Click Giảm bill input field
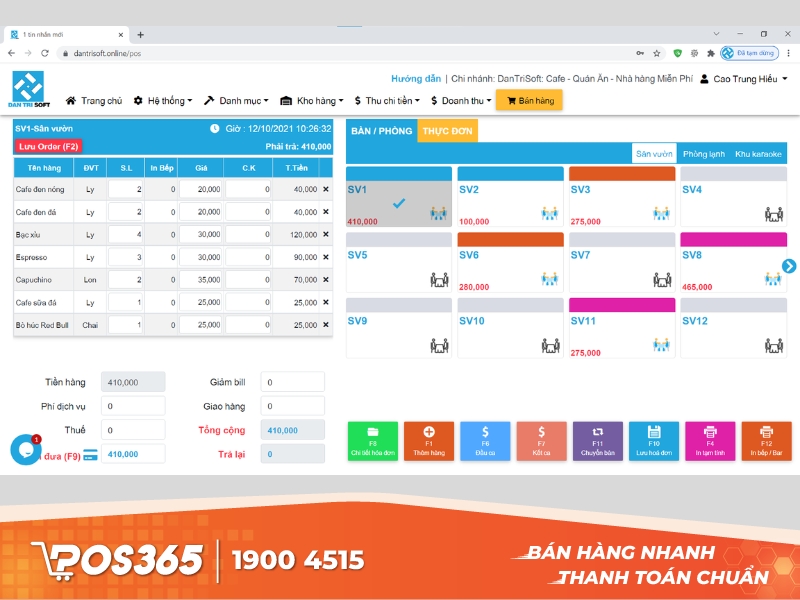 point(292,382)
